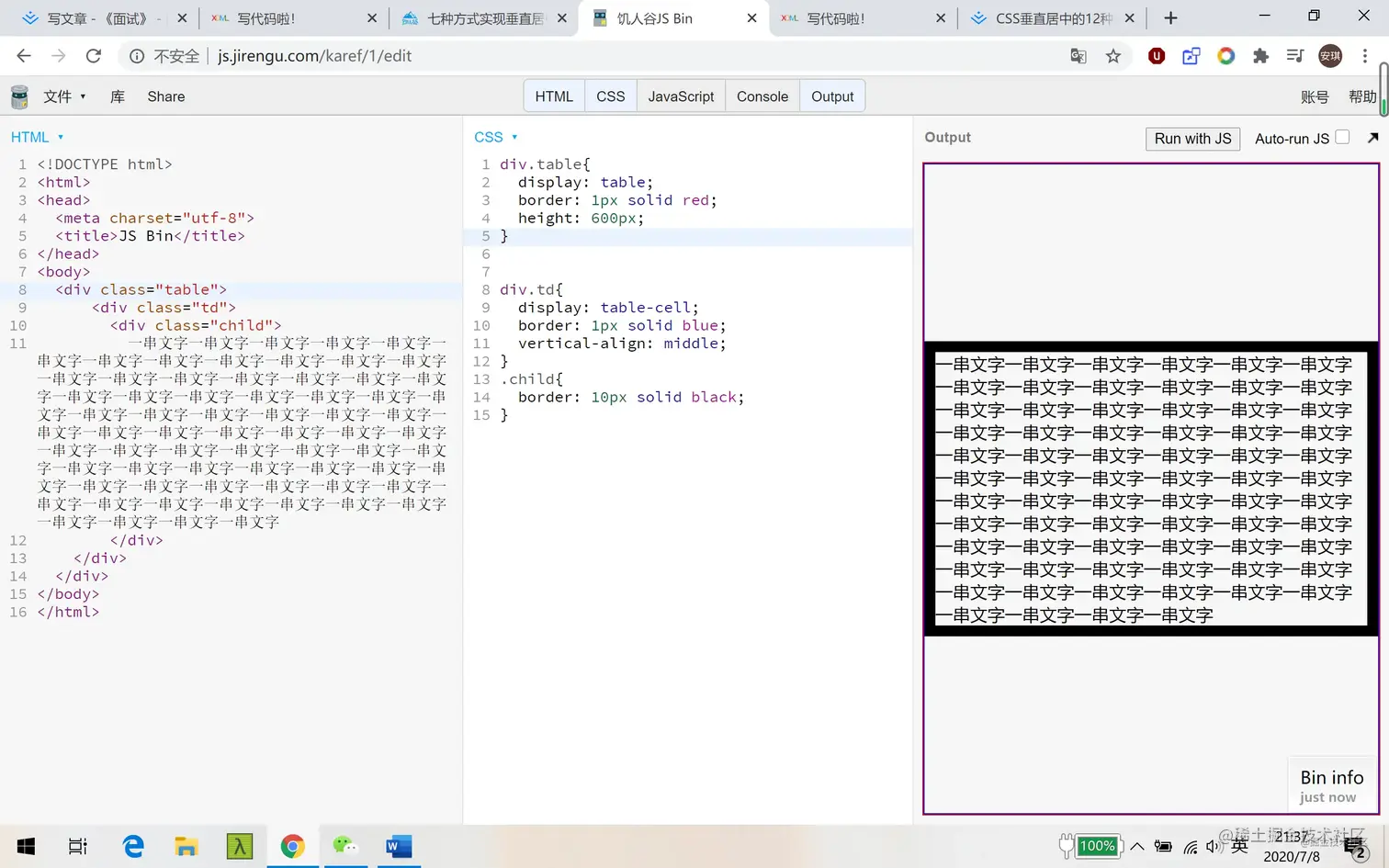Click the colorful ring extension icon

point(1226,56)
